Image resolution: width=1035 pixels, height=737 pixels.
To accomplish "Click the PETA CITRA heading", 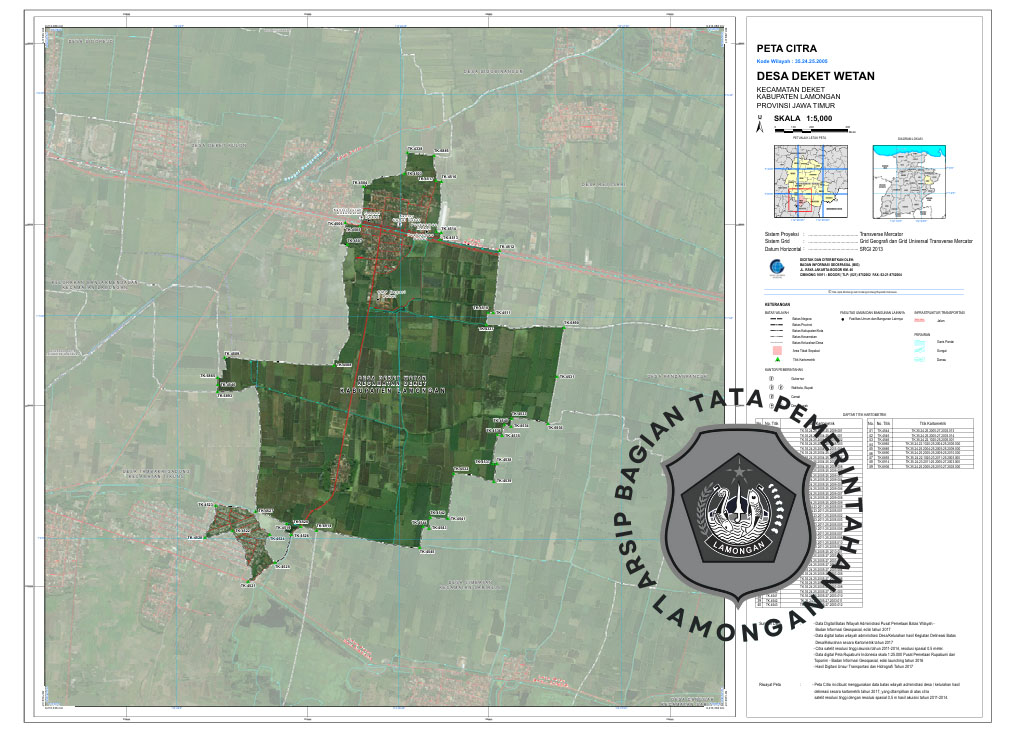I will tap(787, 48).
